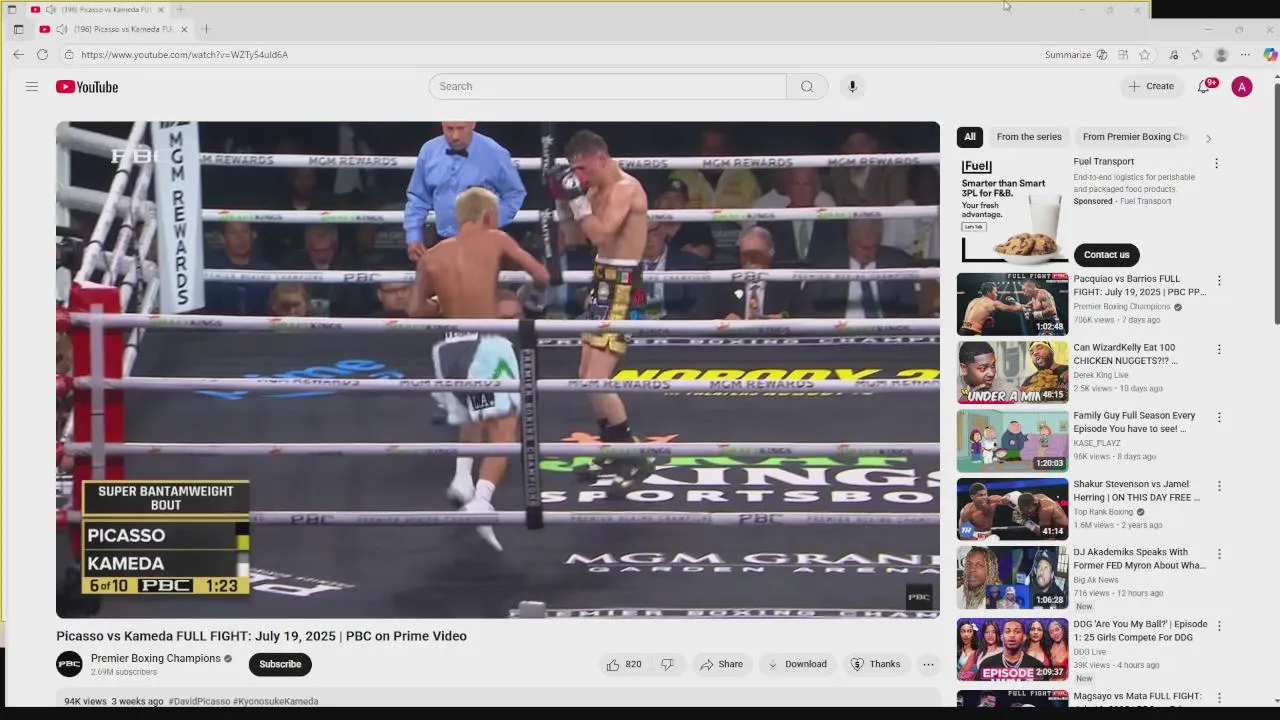Open the browser profile icon
This screenshot has height=720, width=1280.
coord(1221,55)
